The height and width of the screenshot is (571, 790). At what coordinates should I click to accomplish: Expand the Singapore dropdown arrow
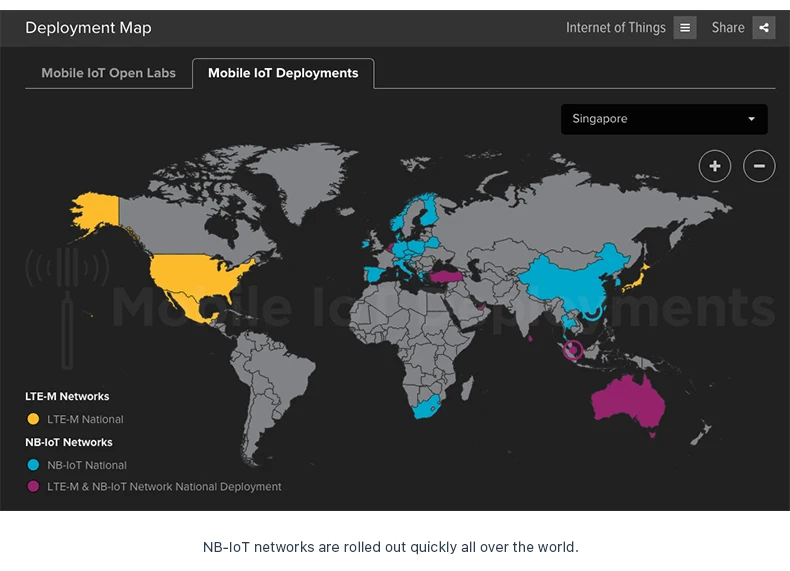point(751,119)
